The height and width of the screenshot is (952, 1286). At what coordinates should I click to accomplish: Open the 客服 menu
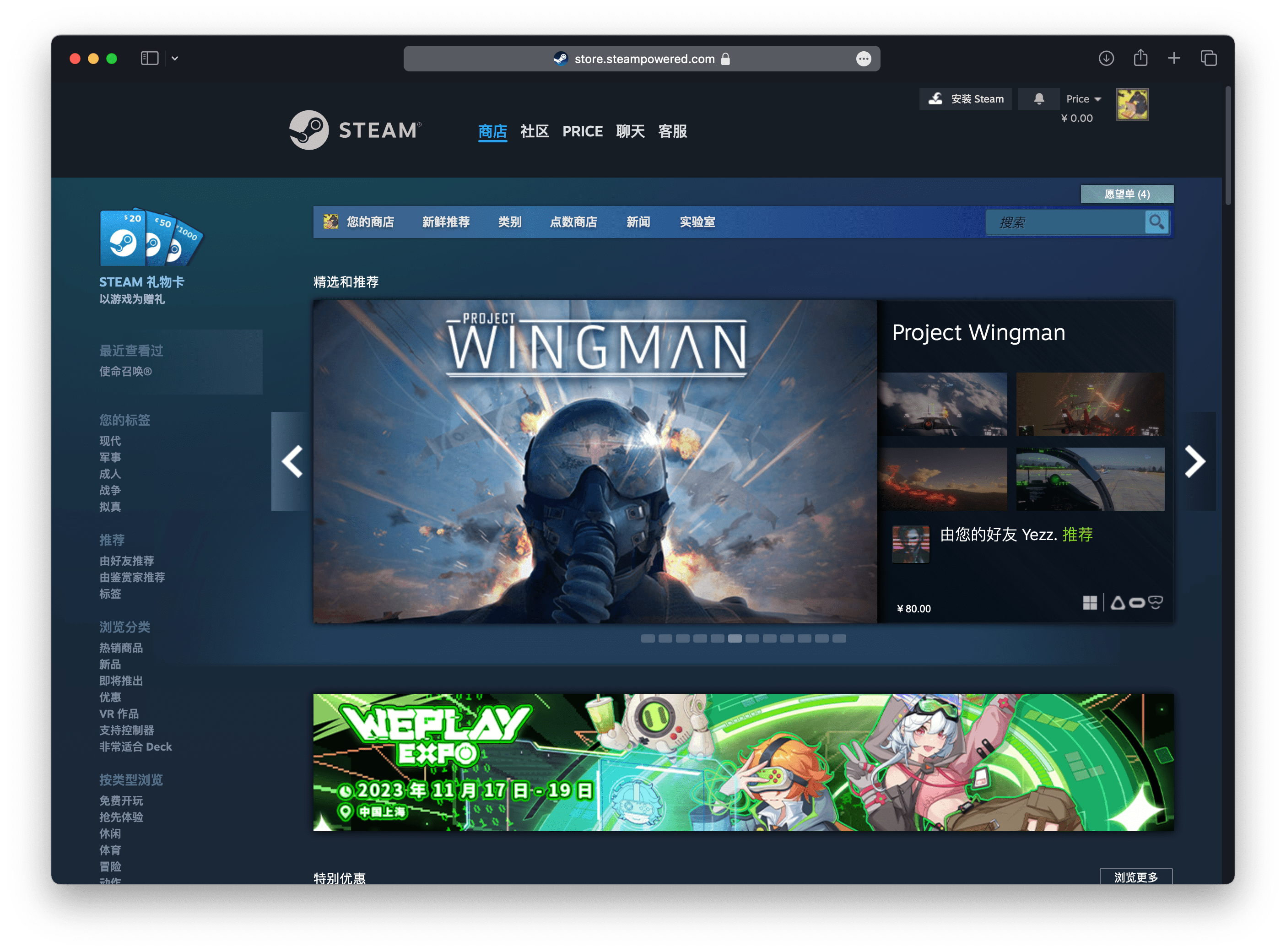[672, 131]
